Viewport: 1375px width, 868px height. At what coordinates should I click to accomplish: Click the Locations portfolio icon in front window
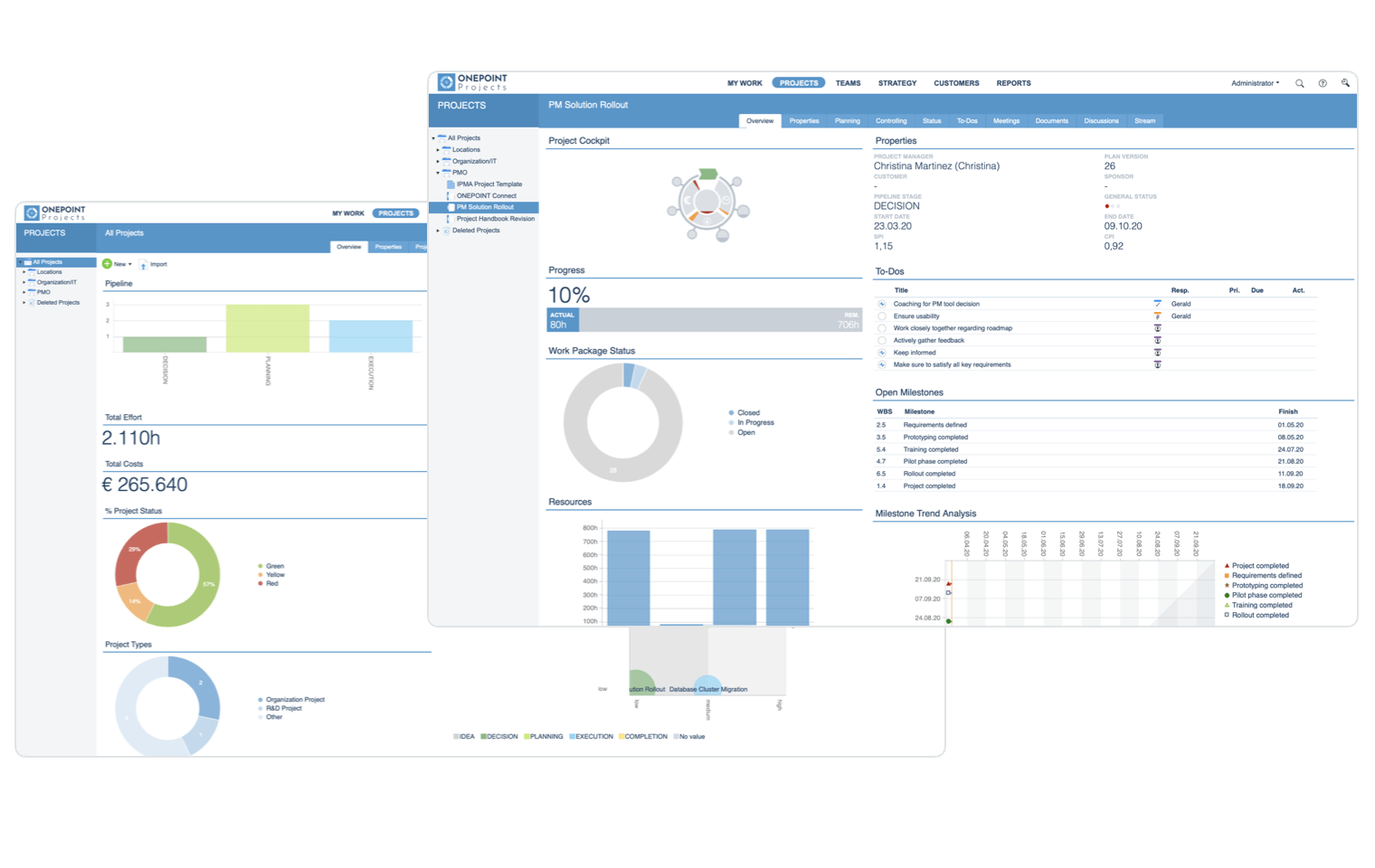point(446,150)
